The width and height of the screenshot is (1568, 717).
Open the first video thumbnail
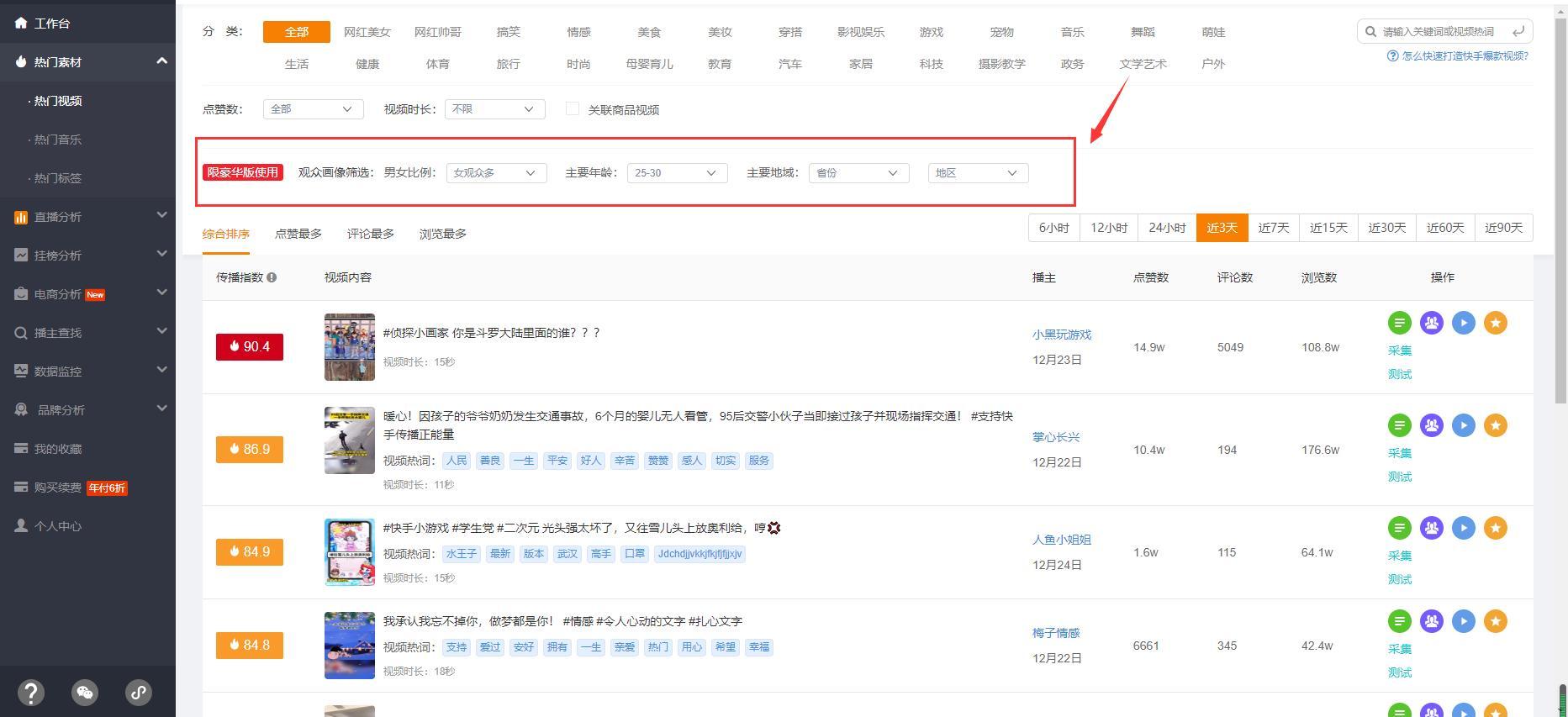350,347
